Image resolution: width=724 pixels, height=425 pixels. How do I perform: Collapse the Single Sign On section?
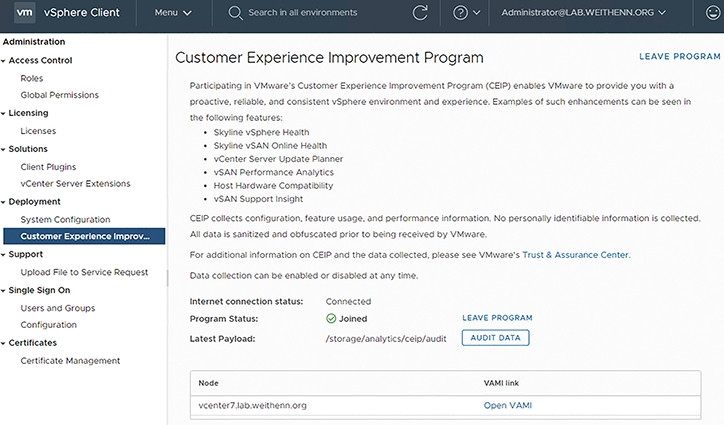click(x=3, y=291)
